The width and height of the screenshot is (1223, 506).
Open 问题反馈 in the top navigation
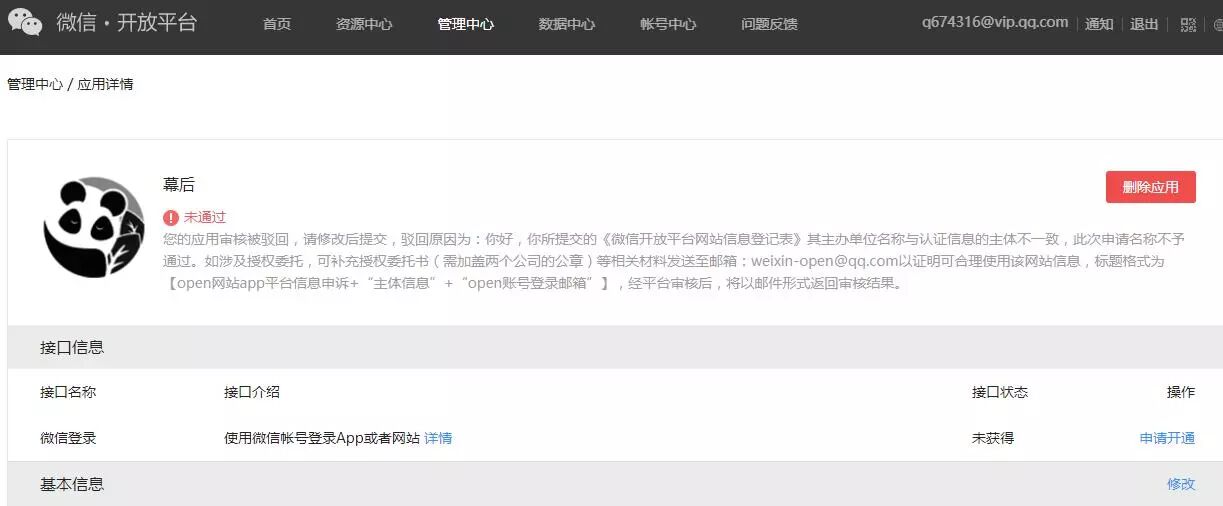[769, 24]
